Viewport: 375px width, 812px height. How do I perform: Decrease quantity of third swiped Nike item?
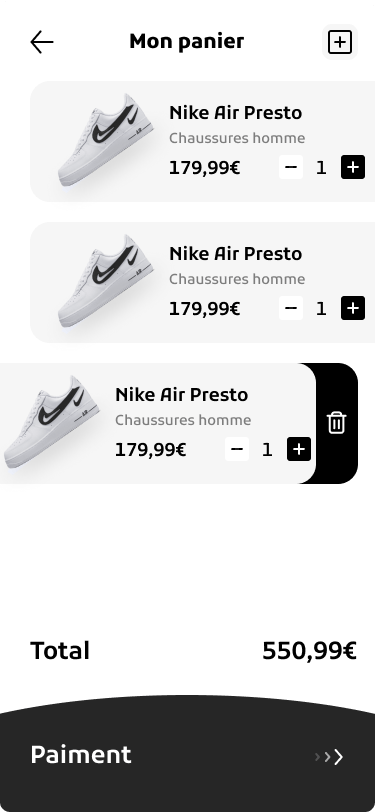pyautogui.click(x=237, y=449)
